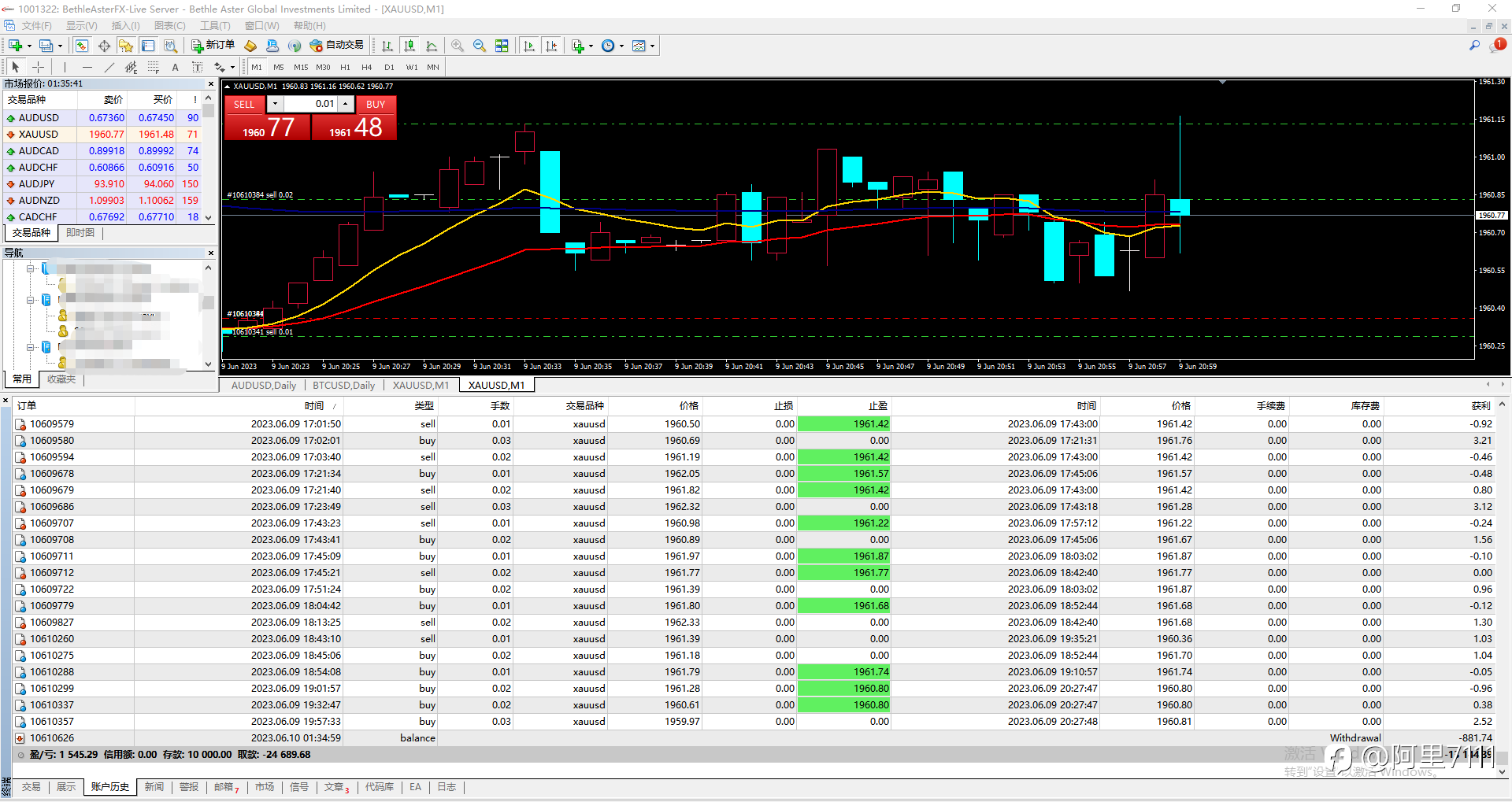Switch to the AUDUSD,Daily chart tab

coord(264,386)
